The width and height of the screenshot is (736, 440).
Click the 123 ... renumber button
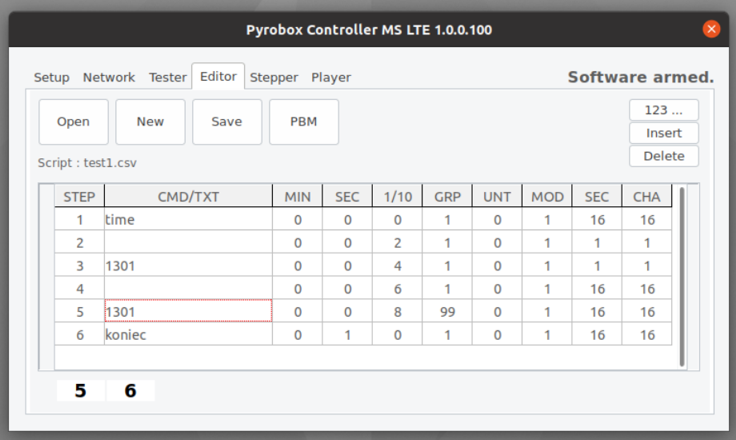[664, 110]
